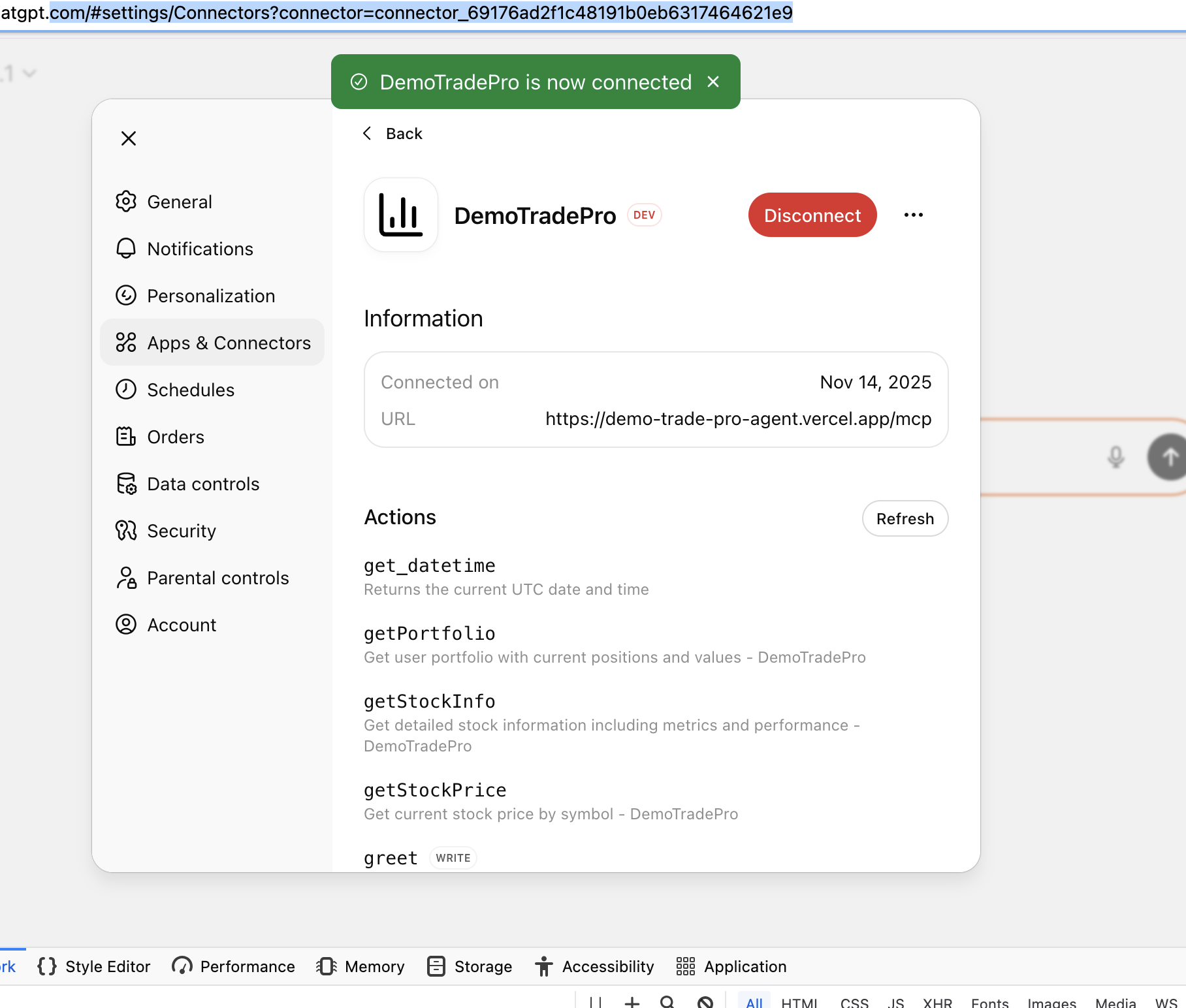Click the Parental controls icon

coord(126,578)
